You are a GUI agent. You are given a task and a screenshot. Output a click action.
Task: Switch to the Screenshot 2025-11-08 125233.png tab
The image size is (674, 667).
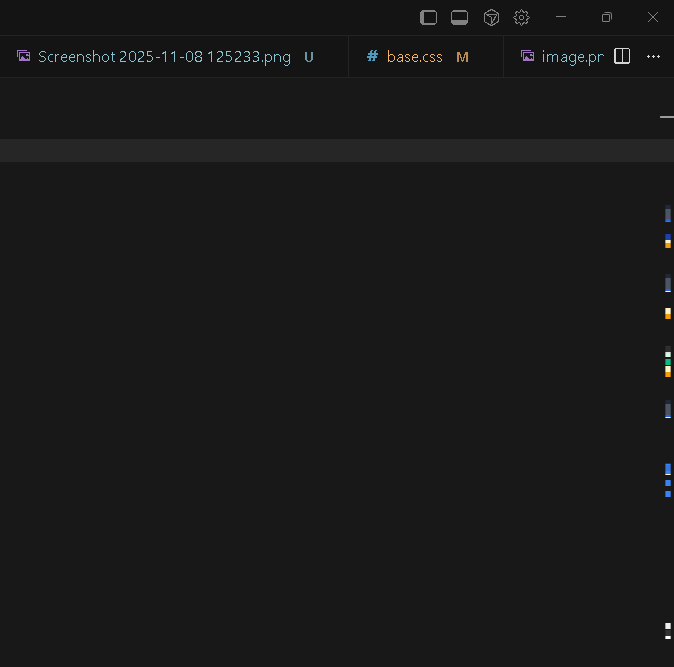point(164,57)
